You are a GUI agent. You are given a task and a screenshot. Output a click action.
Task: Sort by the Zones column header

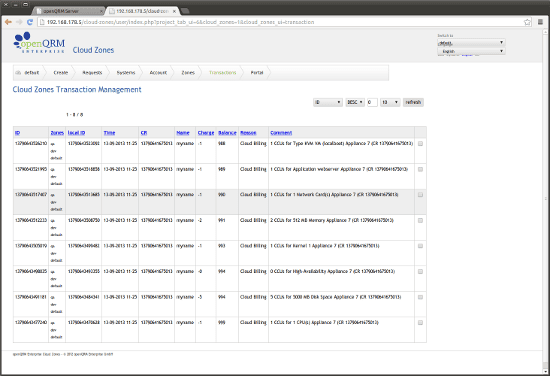(x=57, y=133)
